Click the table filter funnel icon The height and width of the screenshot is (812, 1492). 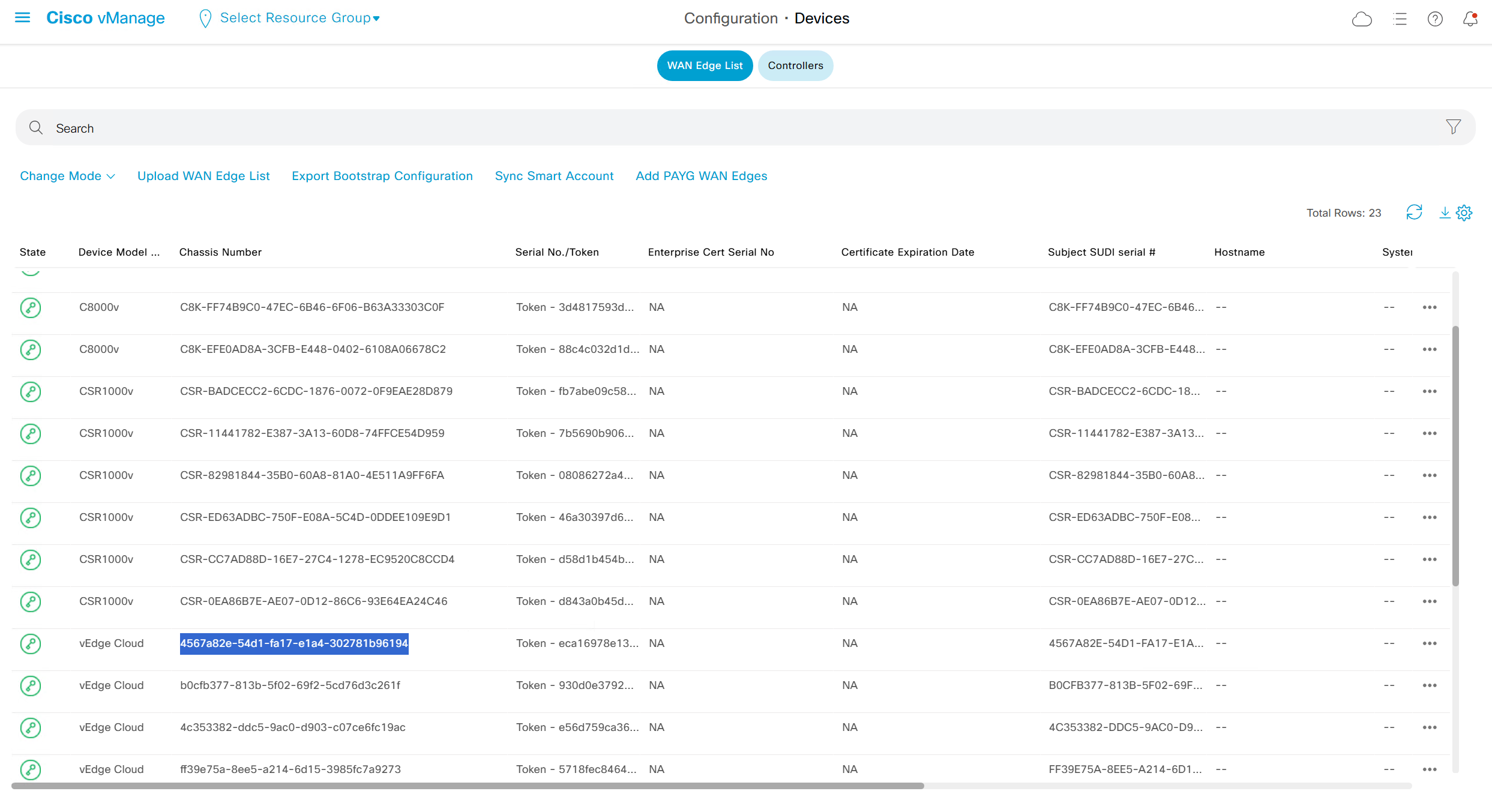click(x=1453, y=127)
